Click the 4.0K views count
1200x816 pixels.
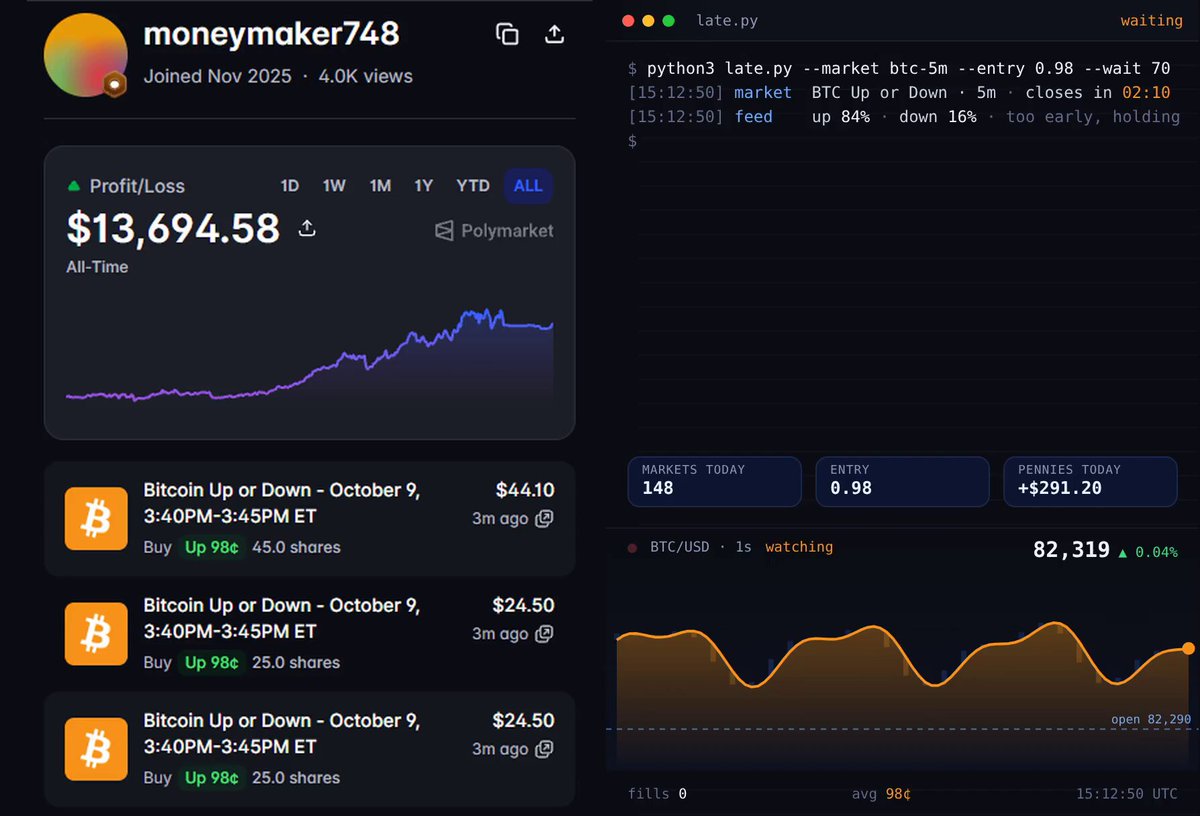point(365,76)
